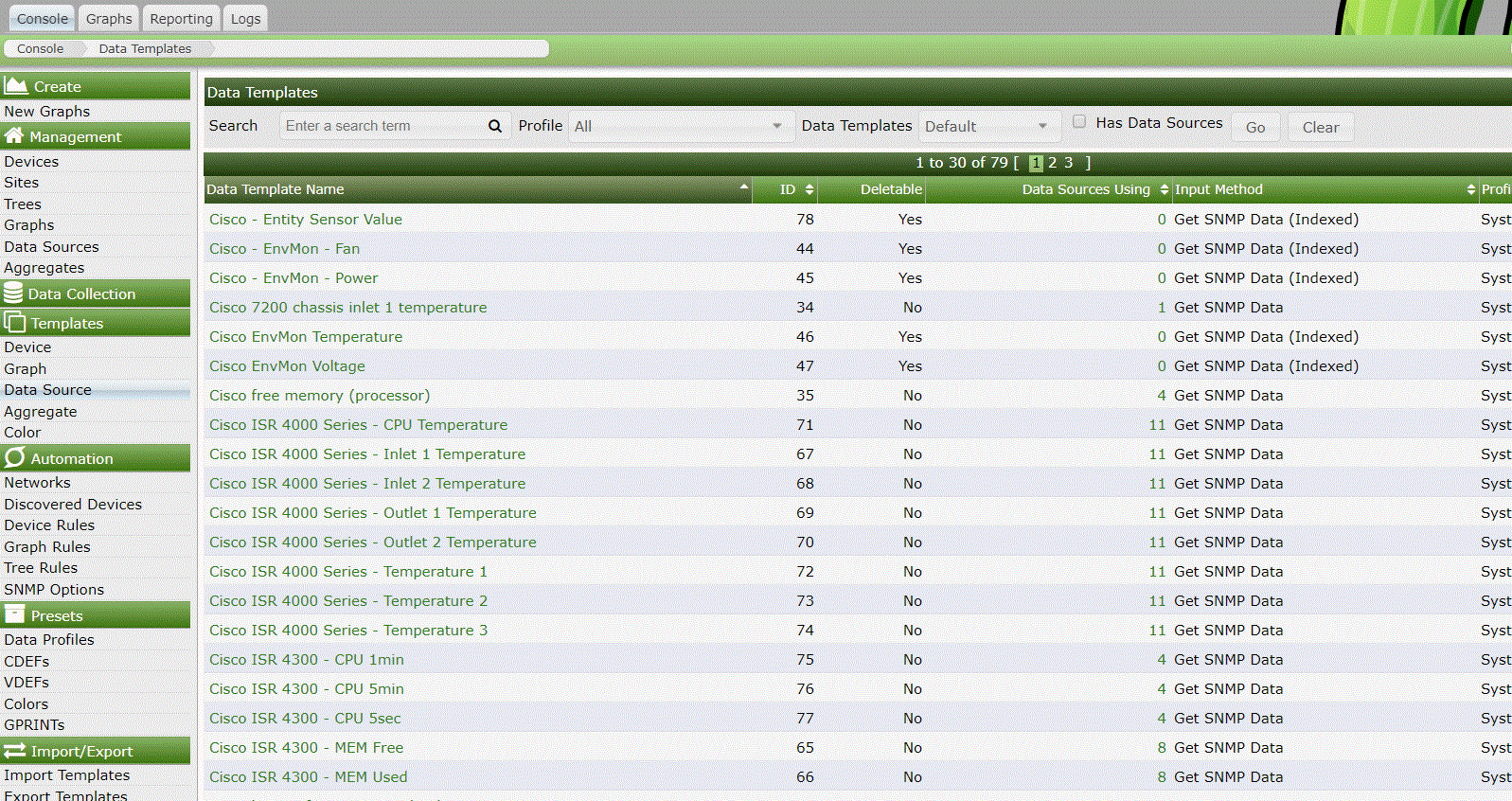Switch to the Logs tab
1512x801 pixels.
point(245,18)
